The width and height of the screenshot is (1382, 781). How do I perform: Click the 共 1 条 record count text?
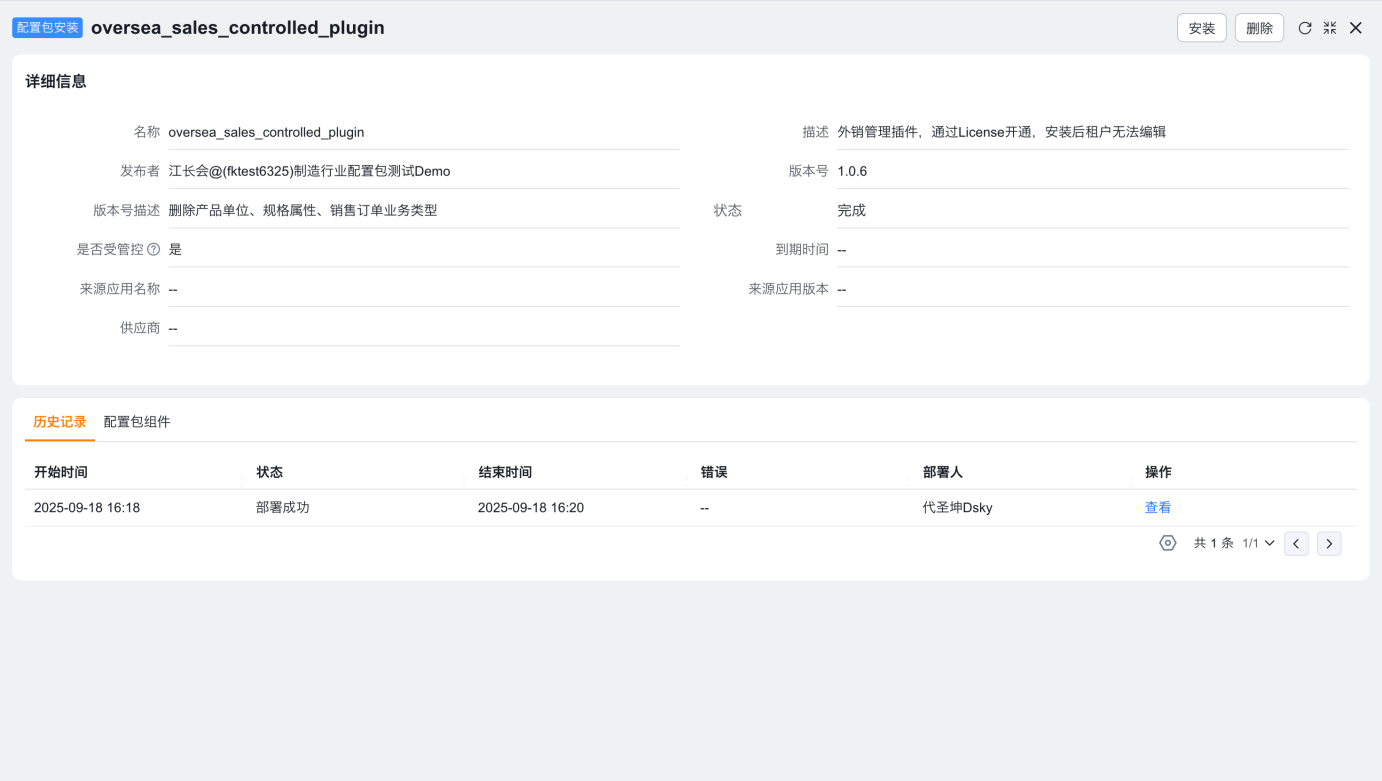(1213, 543)
